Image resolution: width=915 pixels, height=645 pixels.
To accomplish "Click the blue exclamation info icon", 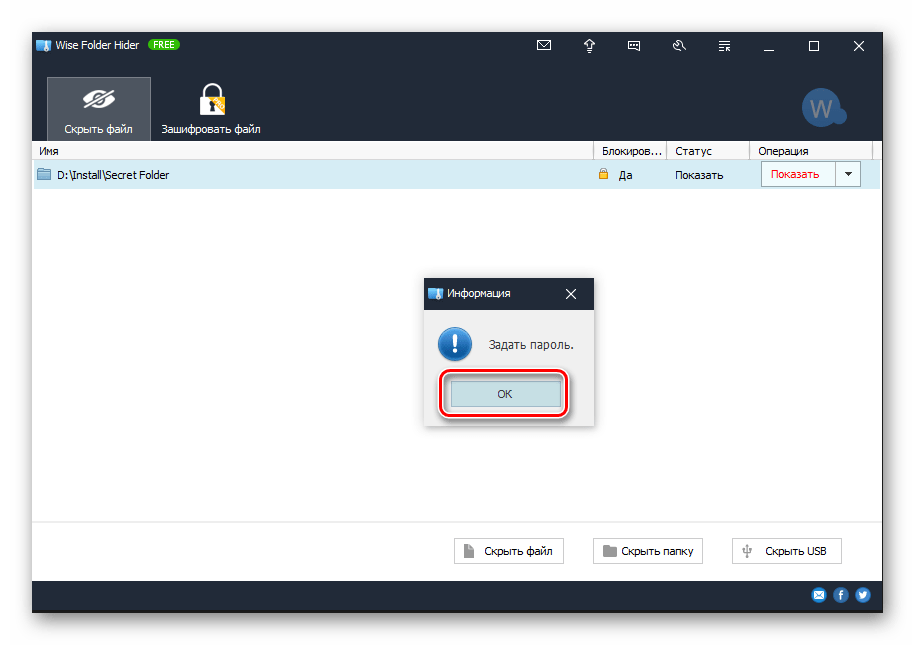I will click(455, 344).
